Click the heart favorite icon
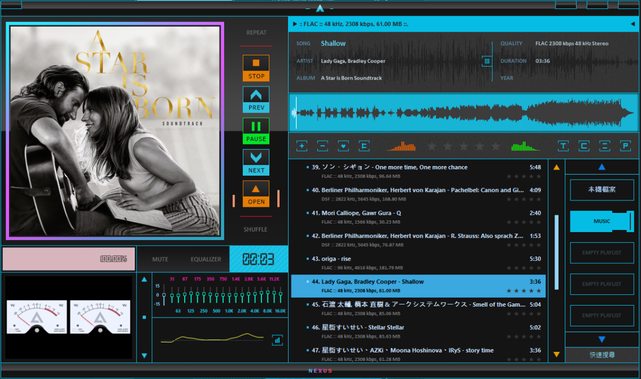This screenshot has height=379, width=641. 343,146
